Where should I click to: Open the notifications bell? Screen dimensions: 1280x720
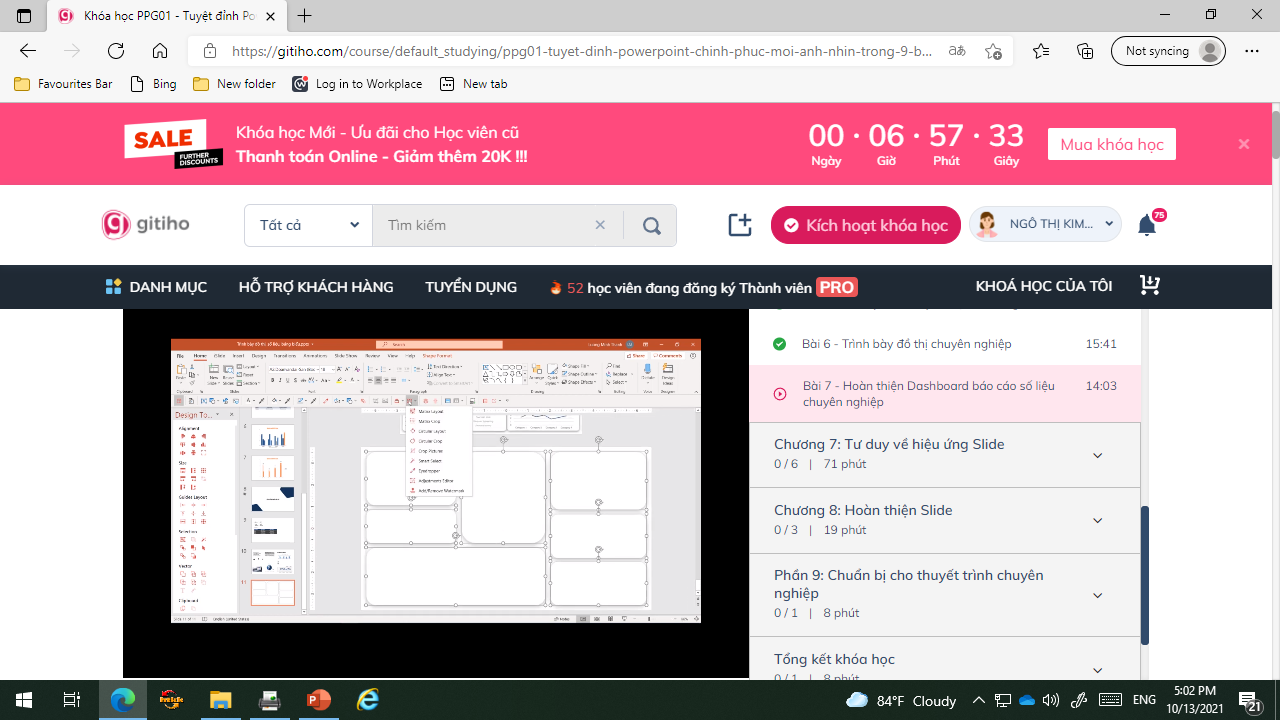[x=1147, y=226]
